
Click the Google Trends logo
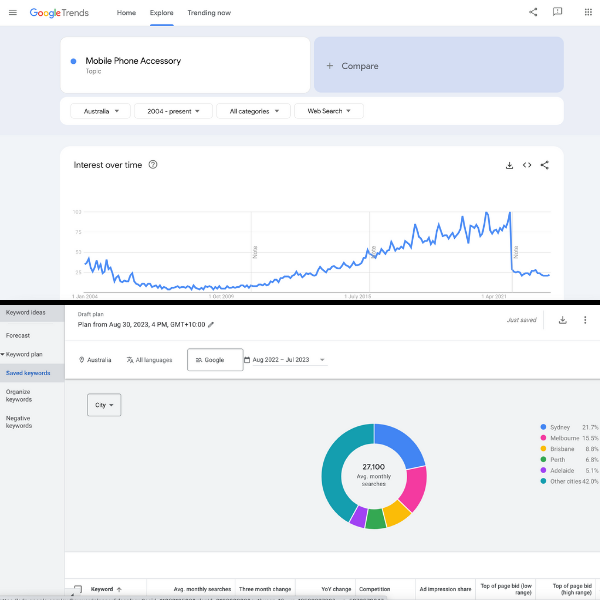[59, 13]
